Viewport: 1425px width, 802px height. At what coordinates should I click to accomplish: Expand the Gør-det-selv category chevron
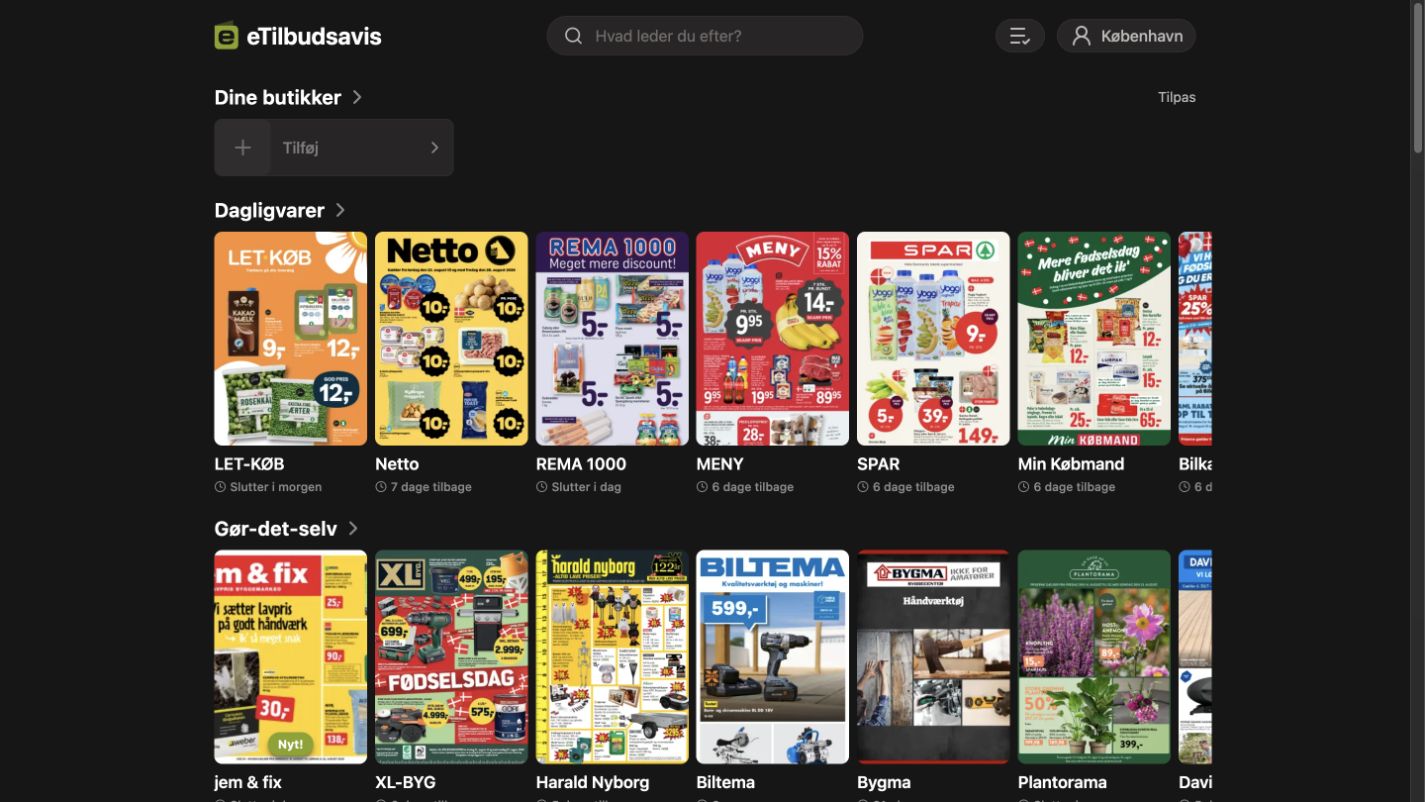tap(353, 528)
